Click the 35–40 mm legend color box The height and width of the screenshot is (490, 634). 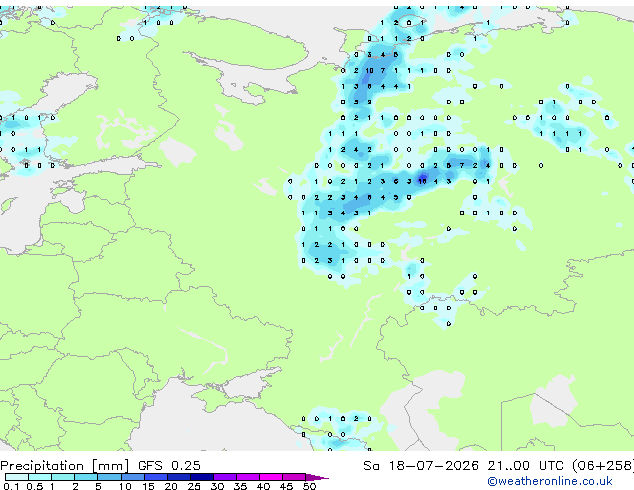click(x=247, y=477)
